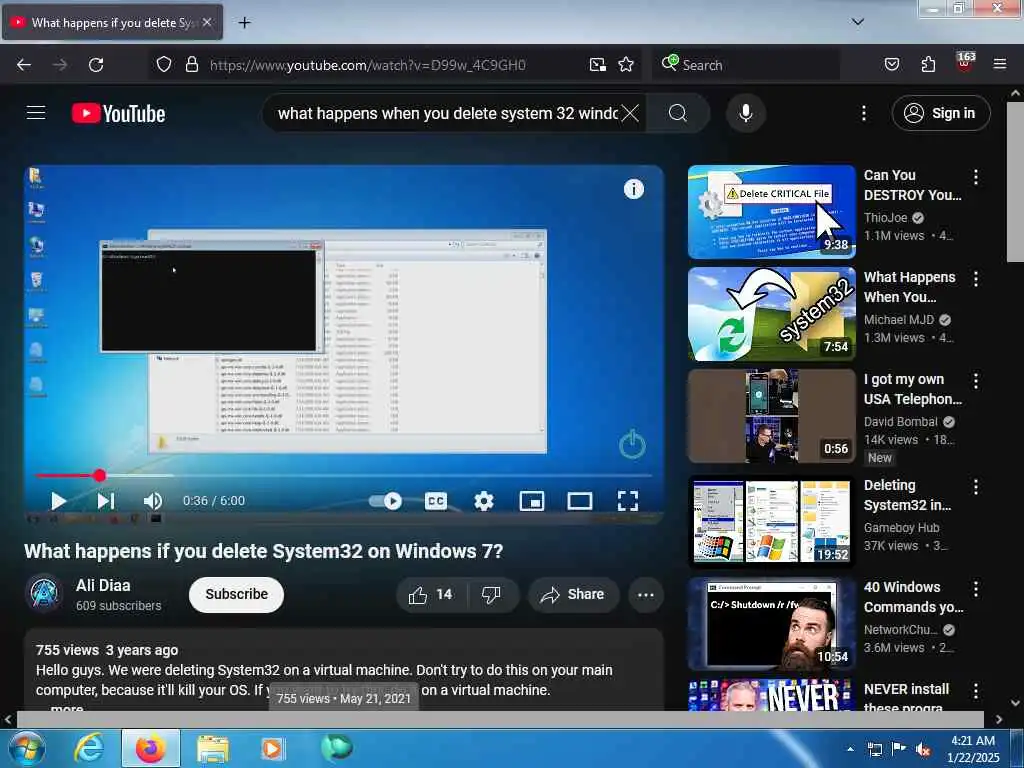Open options for 'Can You DESTROY You...'

[976, 176]
